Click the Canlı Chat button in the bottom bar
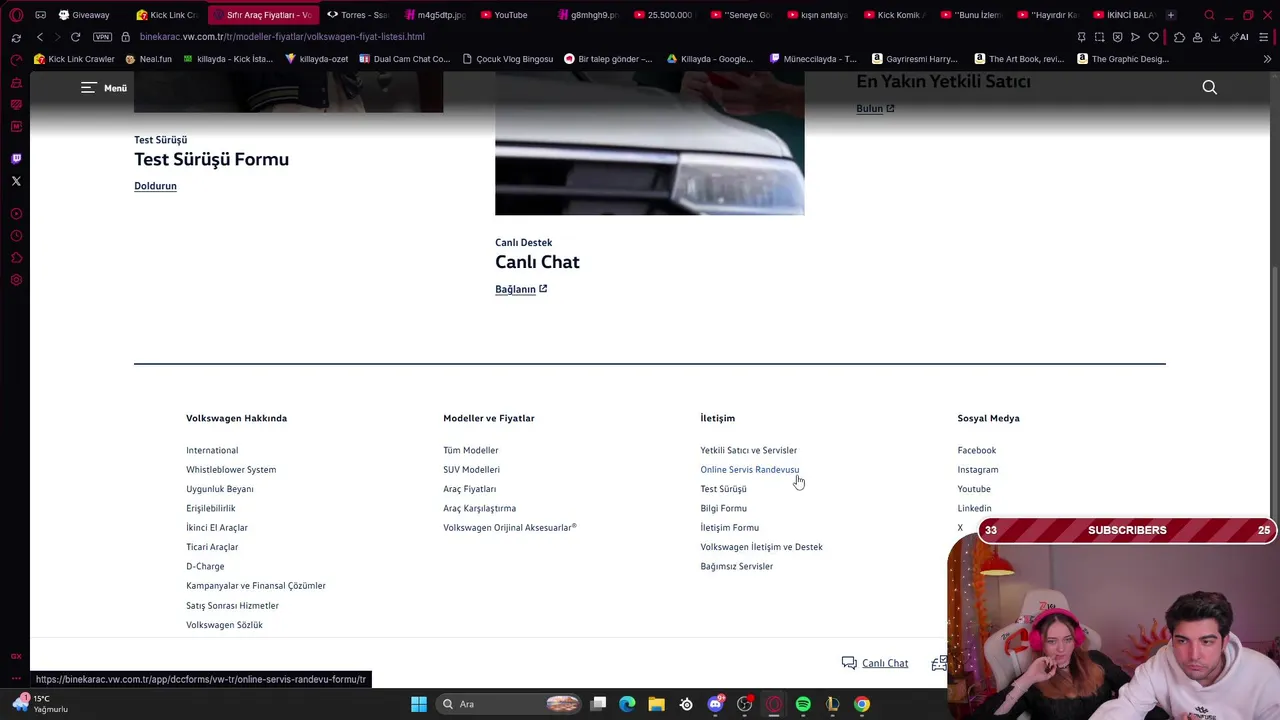Image resolution: width=1280 pixels, height=720 pixels. 875,663
